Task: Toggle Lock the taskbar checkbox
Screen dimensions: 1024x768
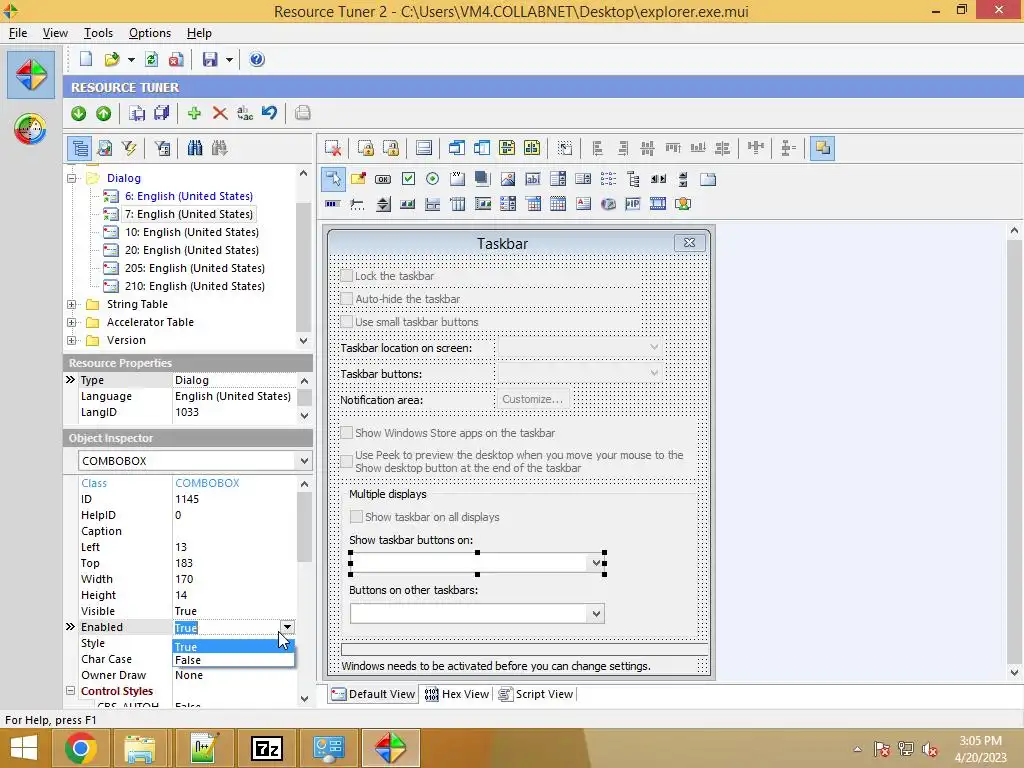Action: 347,276
